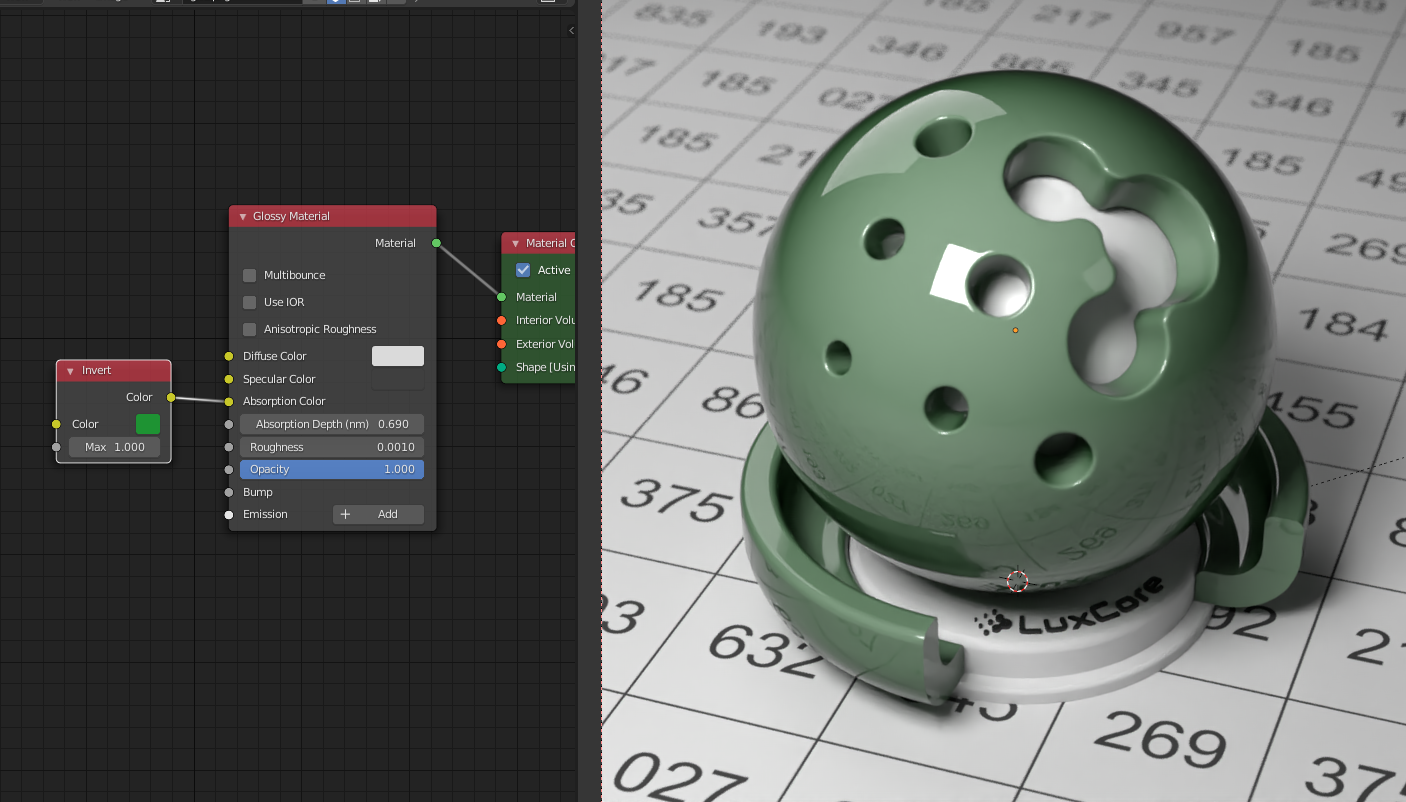Click the Glossy Material output socket

coord(436,243)
